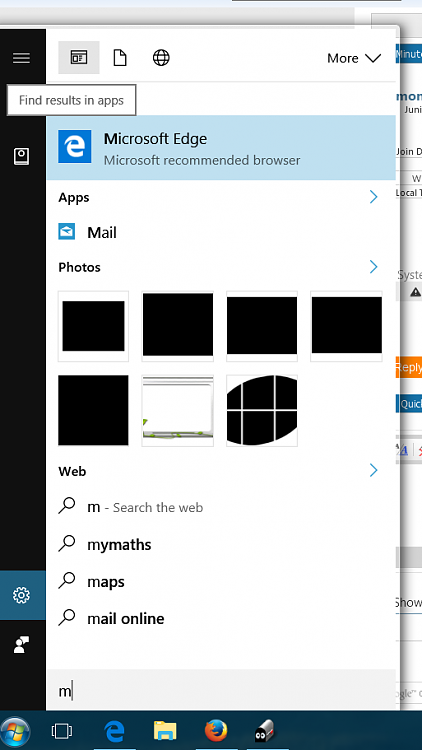Screen dimensions: 422x750
Task: Select 'm - Search the web' suggestion
Action: (x=221, y=507)
